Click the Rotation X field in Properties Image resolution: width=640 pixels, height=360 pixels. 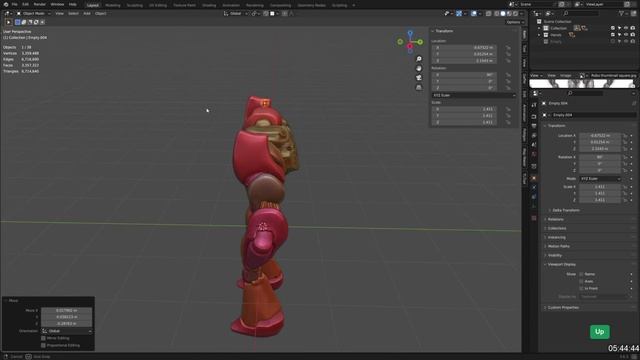click(x=600, y=157)
